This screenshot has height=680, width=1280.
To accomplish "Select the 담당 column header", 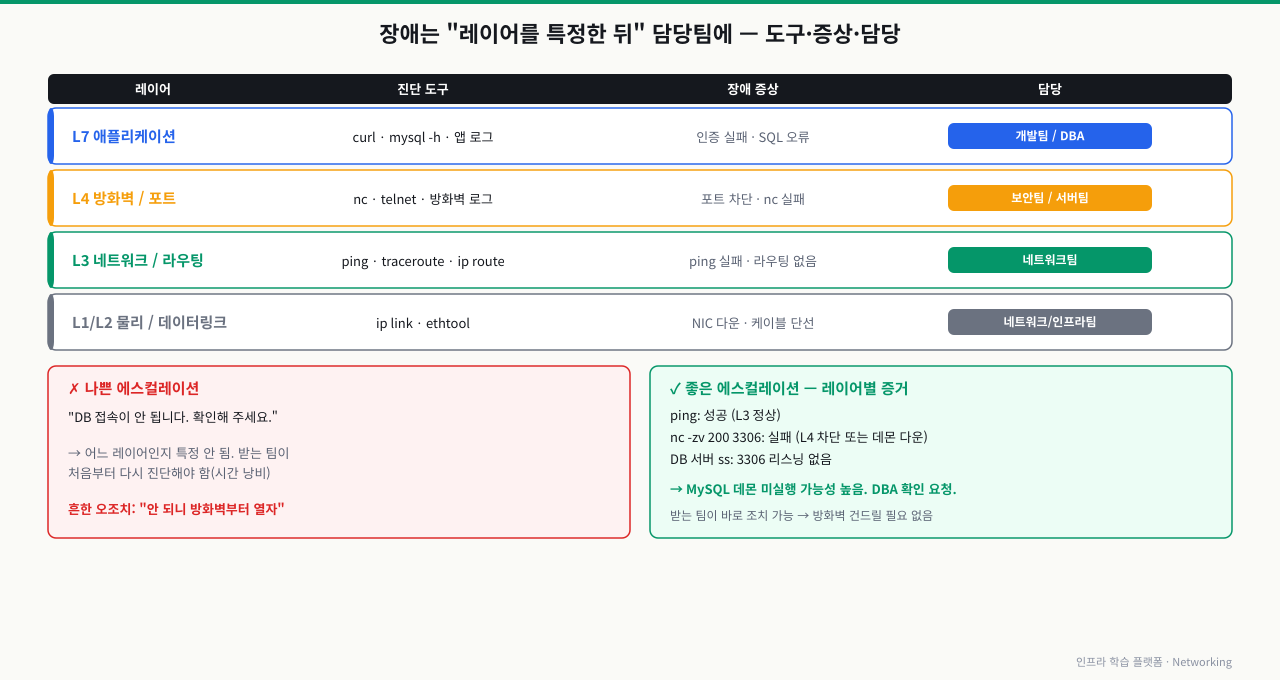I will coord(1050,89).
